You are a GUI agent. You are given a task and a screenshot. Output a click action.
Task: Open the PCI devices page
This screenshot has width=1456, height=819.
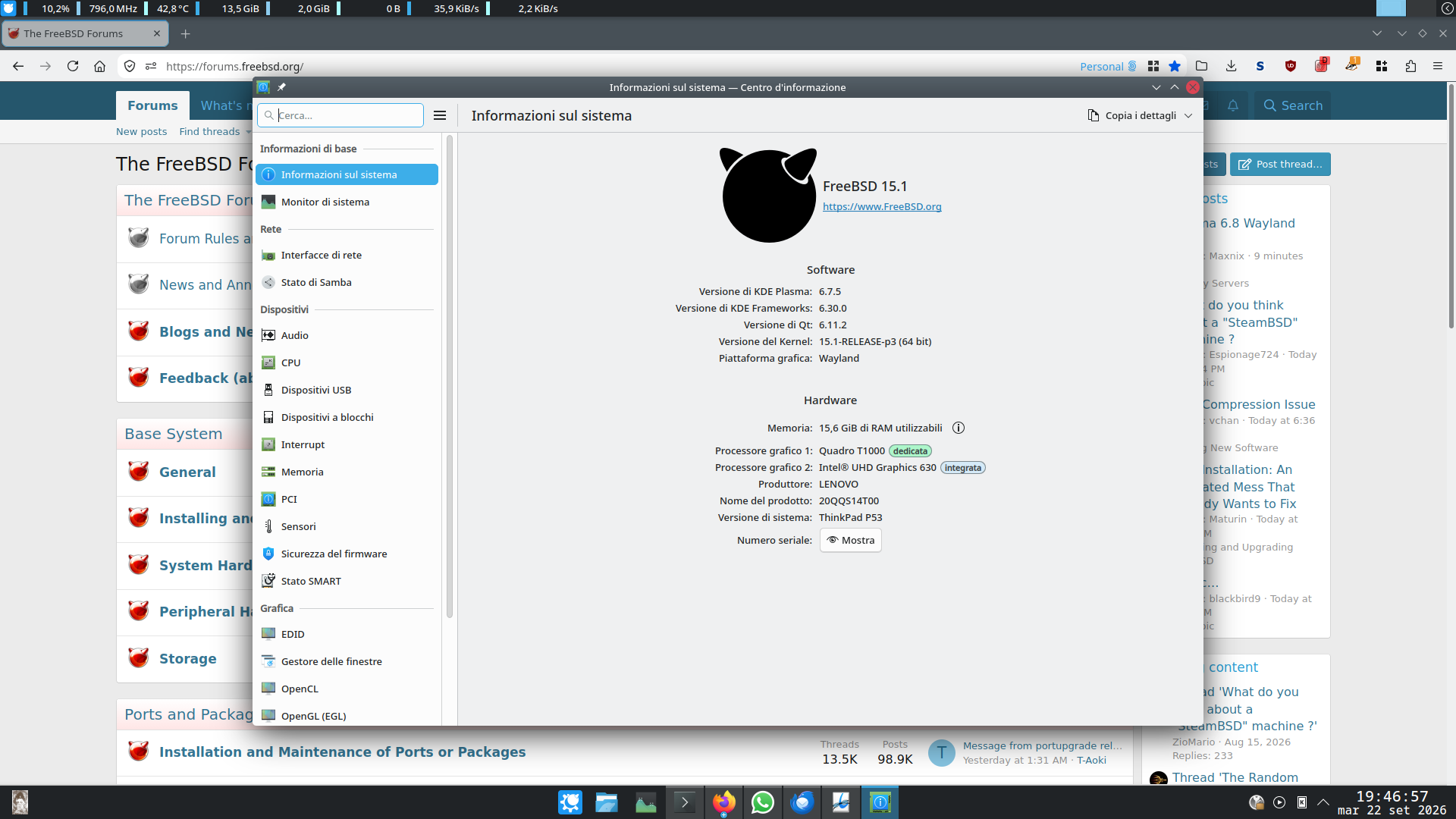click(347, 499)
